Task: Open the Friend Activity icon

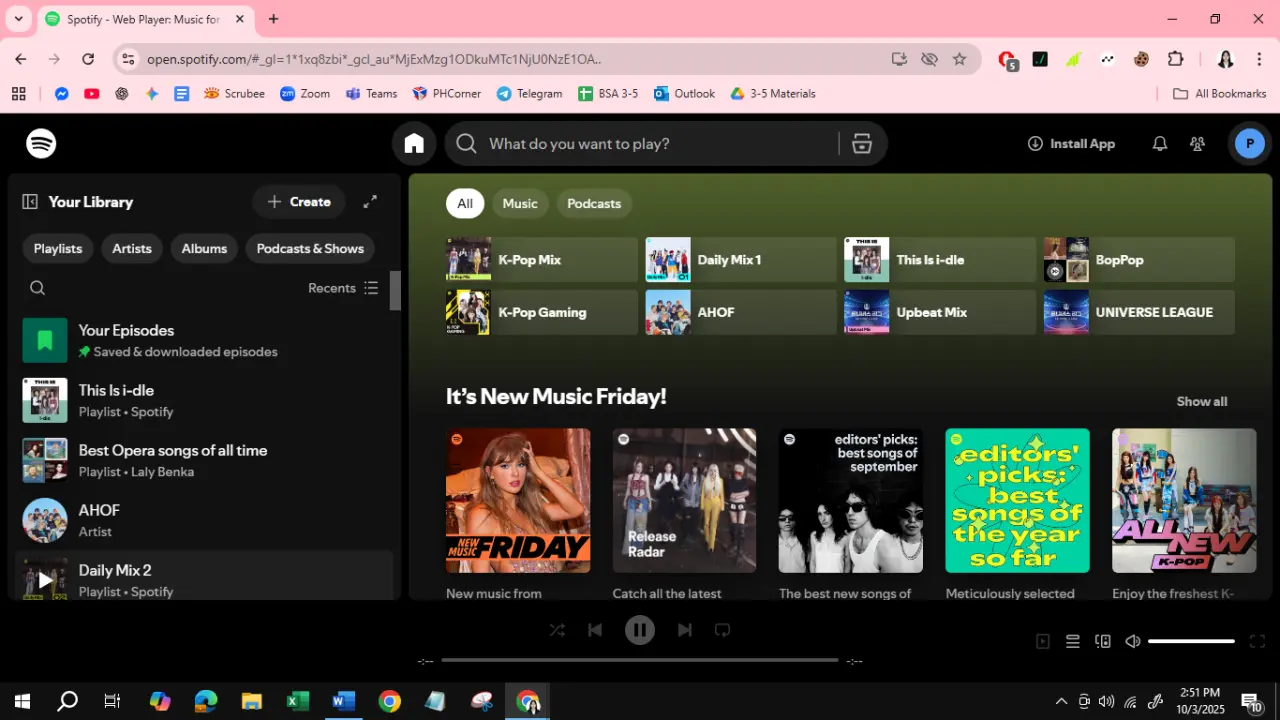Action: click(1197, 144)
